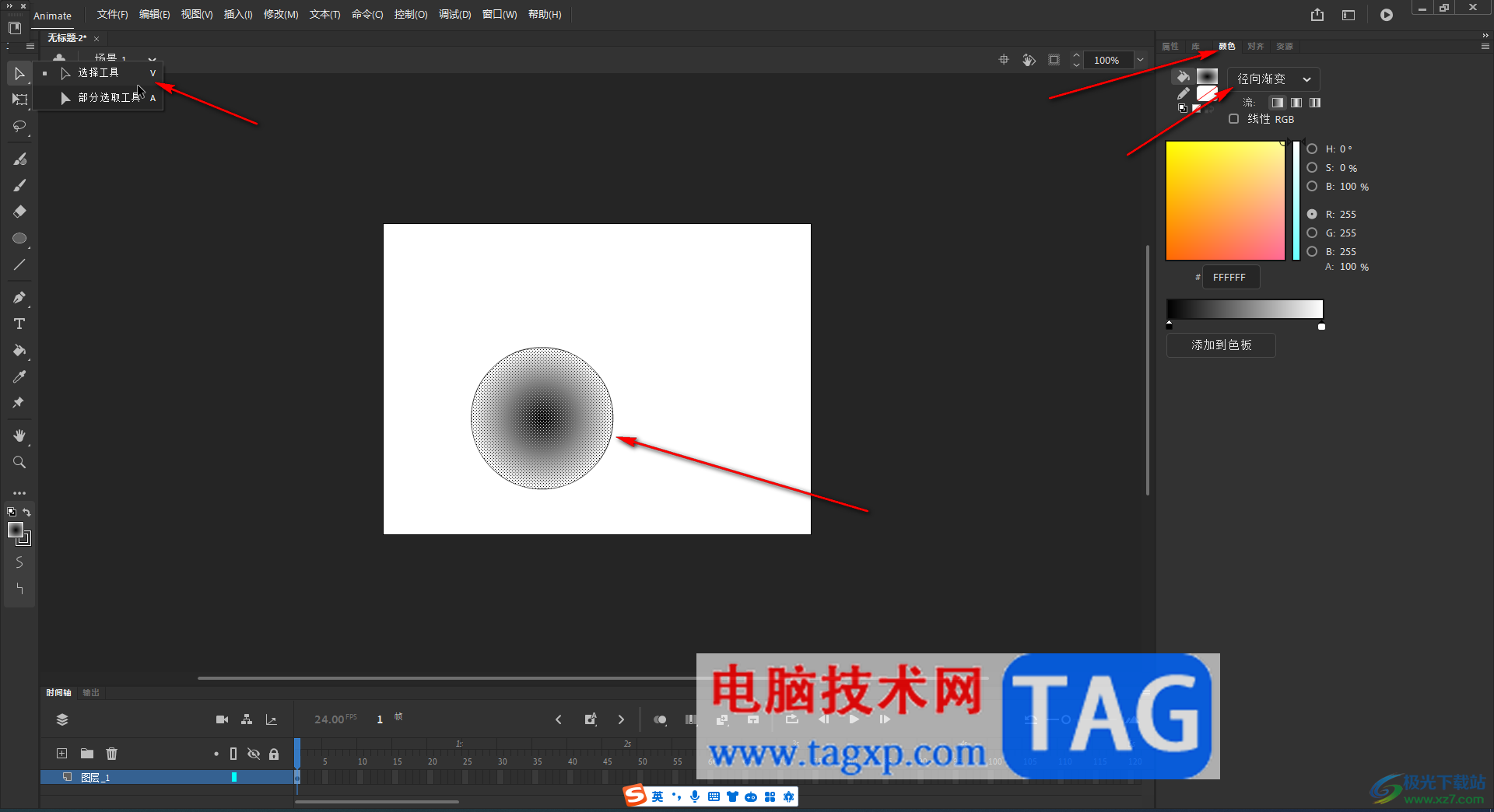This screenshot has height=812, width=1494.
Task: Go to the previous keyframe arrow
Action: click(x=559, y=719)
